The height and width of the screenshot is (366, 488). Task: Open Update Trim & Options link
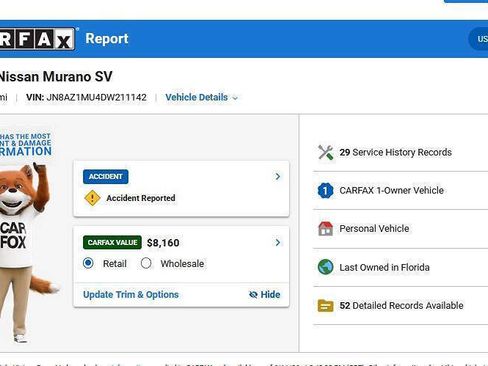(131, 295)
